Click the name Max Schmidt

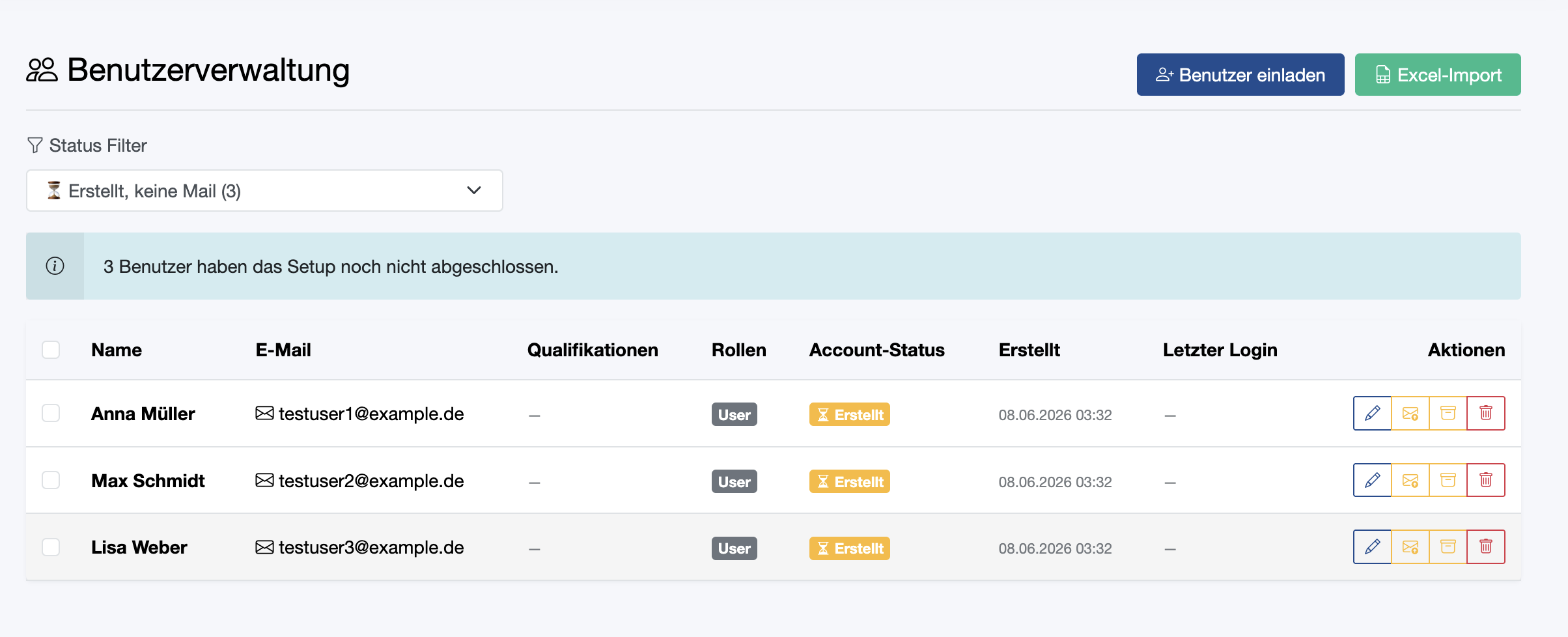click(148, 481)
